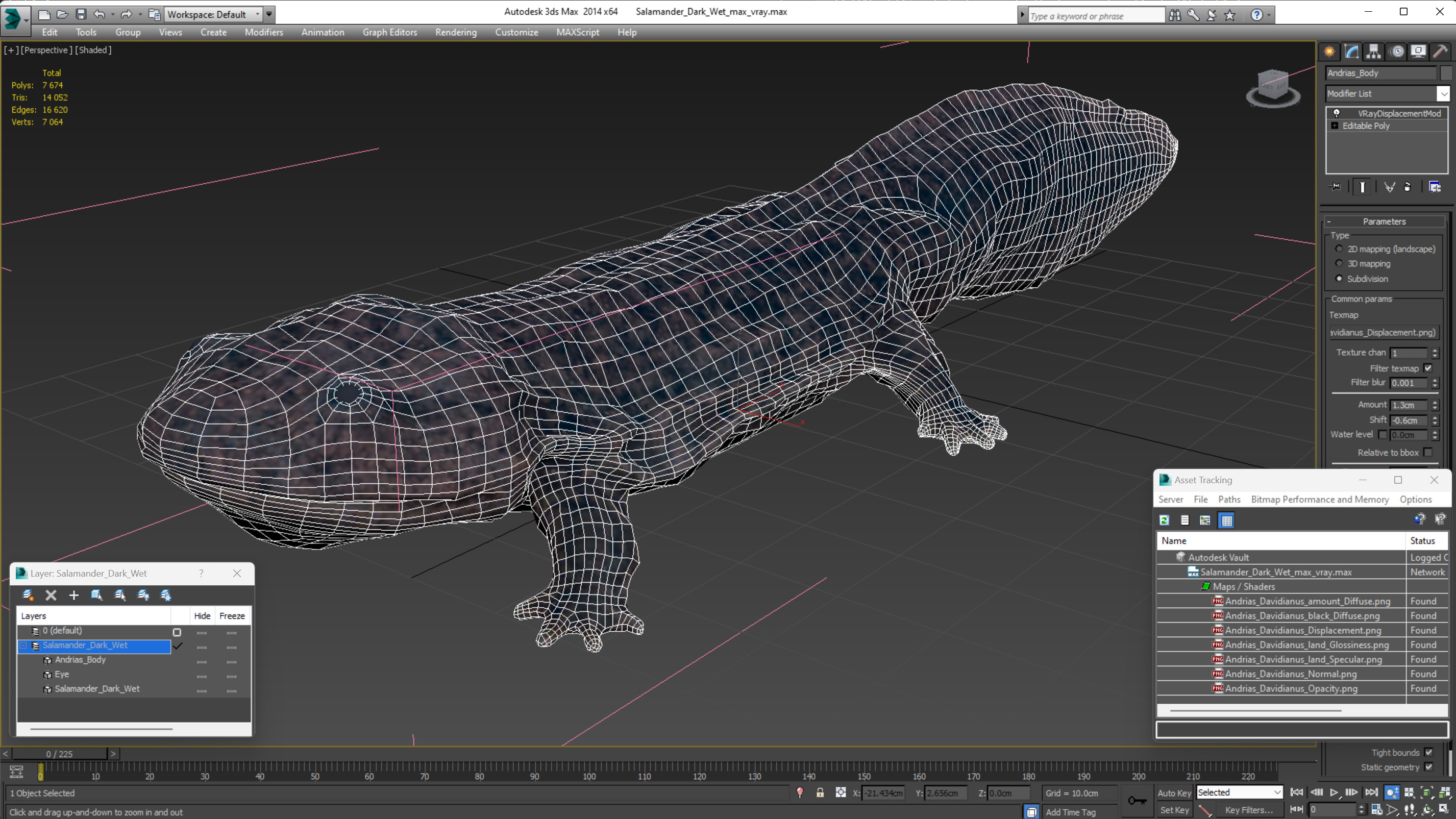Open the Display command panel tab

(1418, 52)
